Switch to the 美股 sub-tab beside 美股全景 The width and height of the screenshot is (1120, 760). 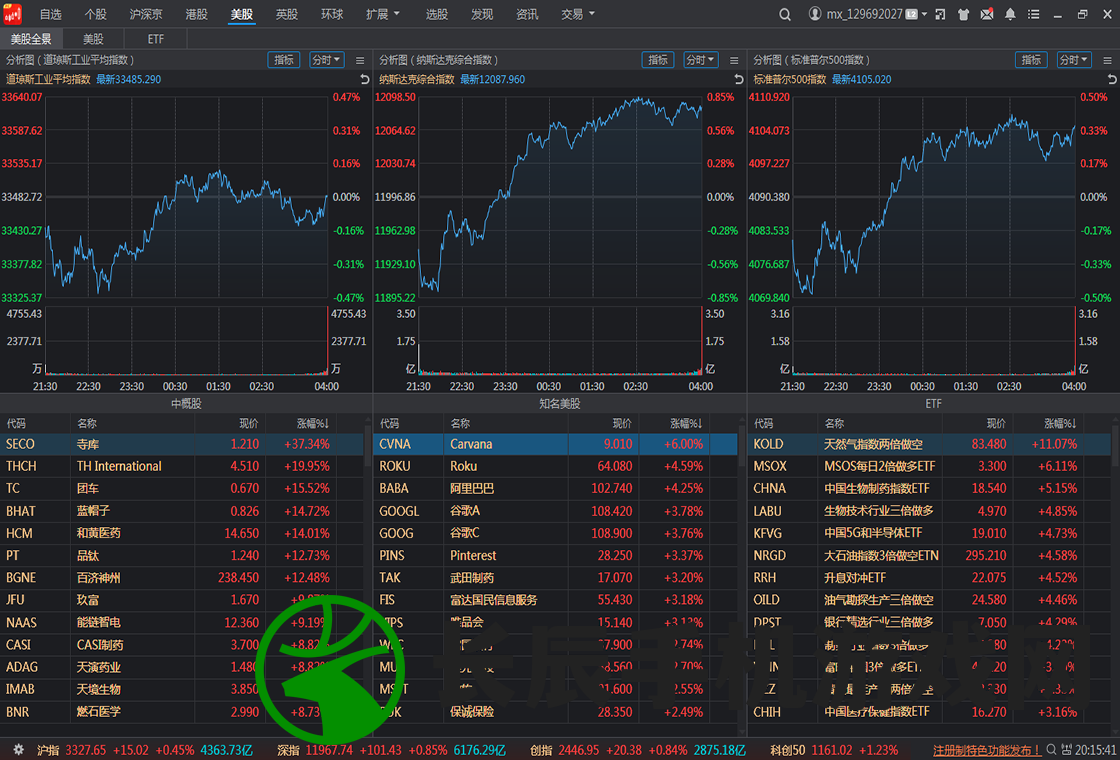click(94, 39)
